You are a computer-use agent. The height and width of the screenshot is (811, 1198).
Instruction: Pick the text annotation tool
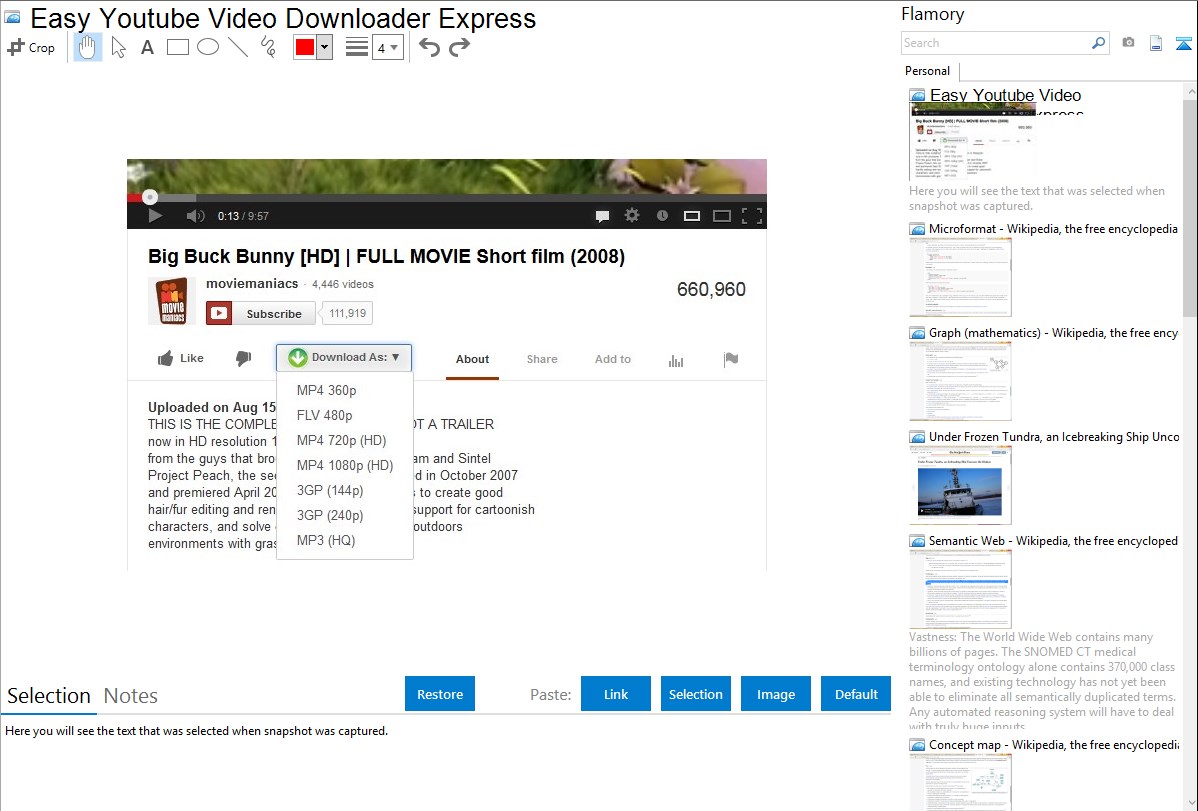click(147, 47)
